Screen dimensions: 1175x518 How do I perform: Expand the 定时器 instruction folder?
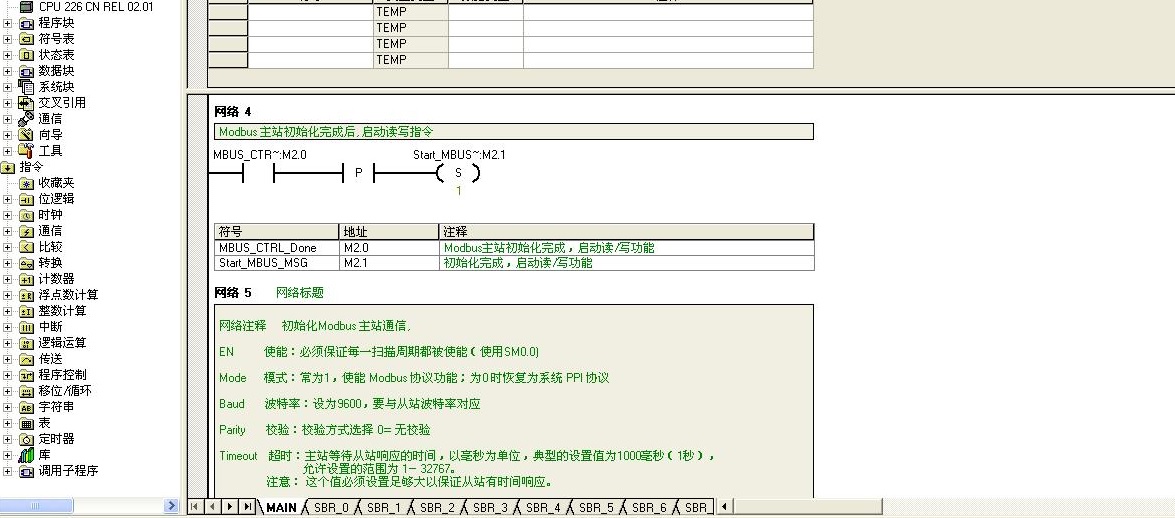point(7,439)
